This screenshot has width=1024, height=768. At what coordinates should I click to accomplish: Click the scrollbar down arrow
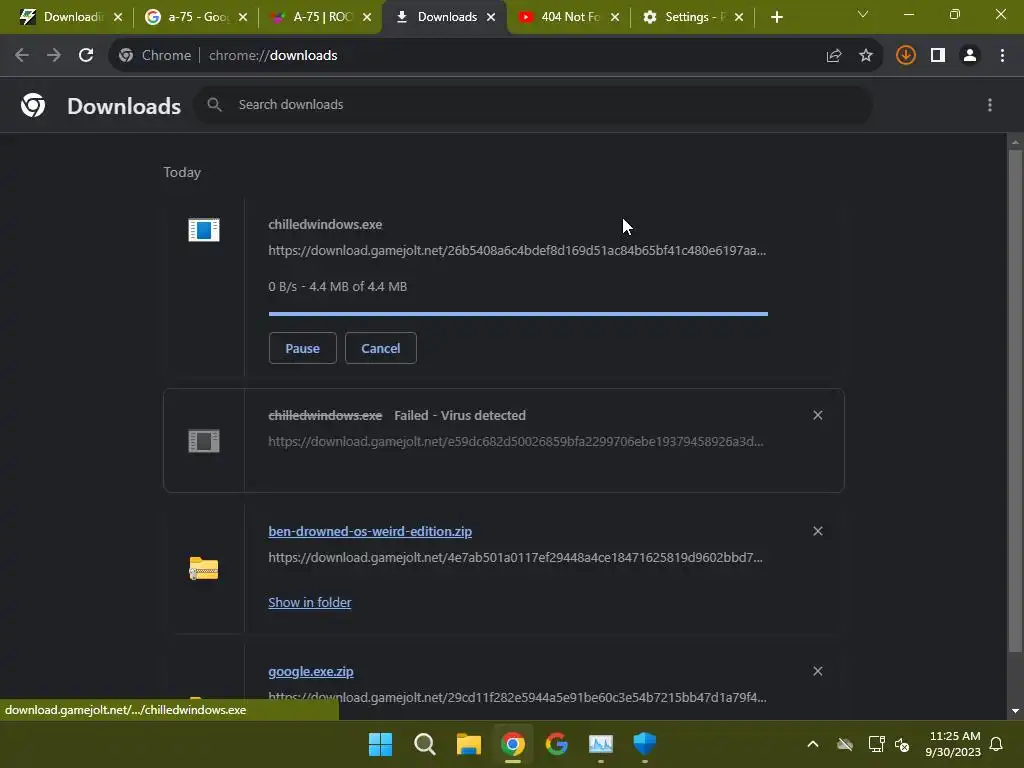click(1015, 711)
